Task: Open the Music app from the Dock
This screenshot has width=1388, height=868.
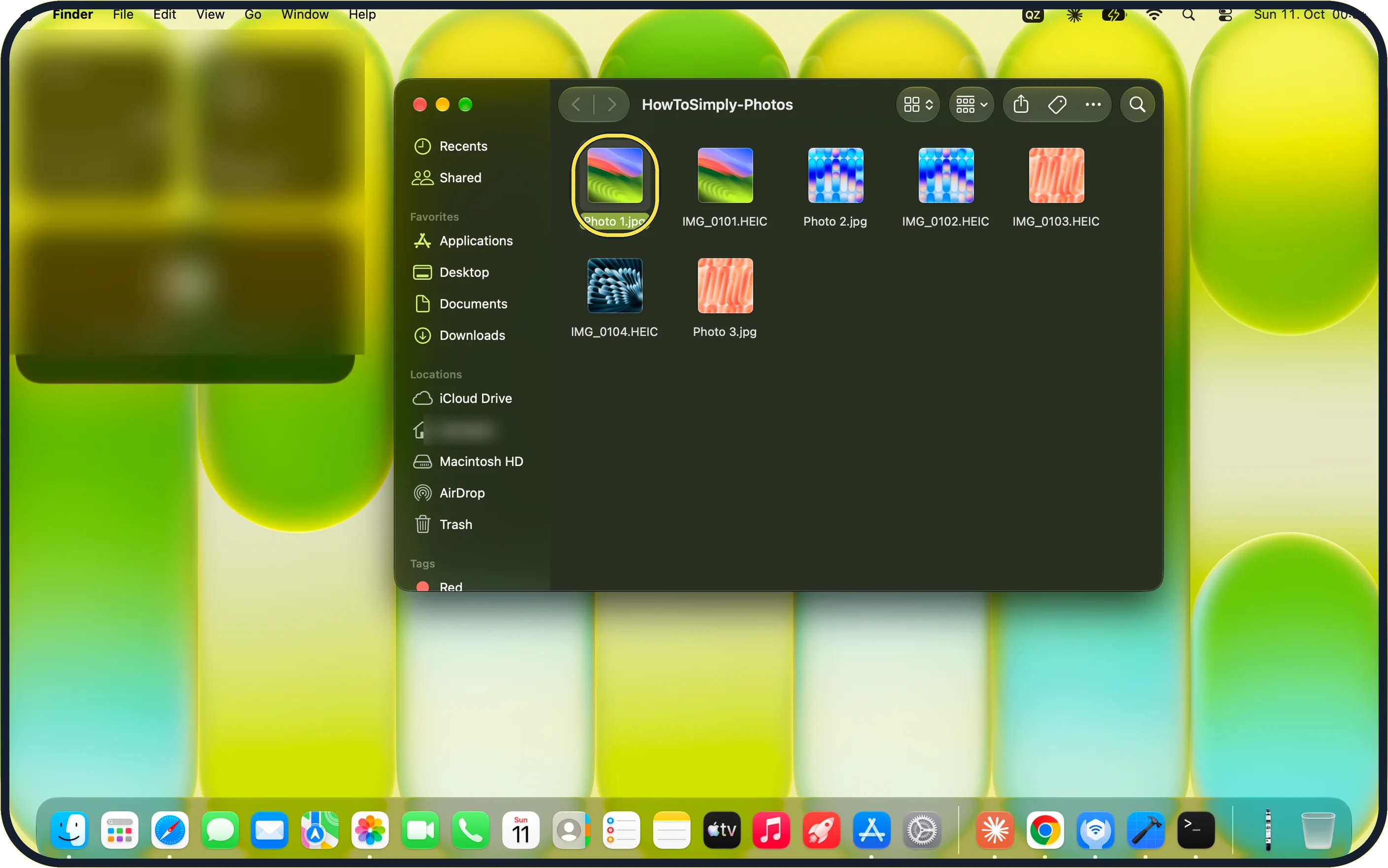Action: (x=771, y=830)
